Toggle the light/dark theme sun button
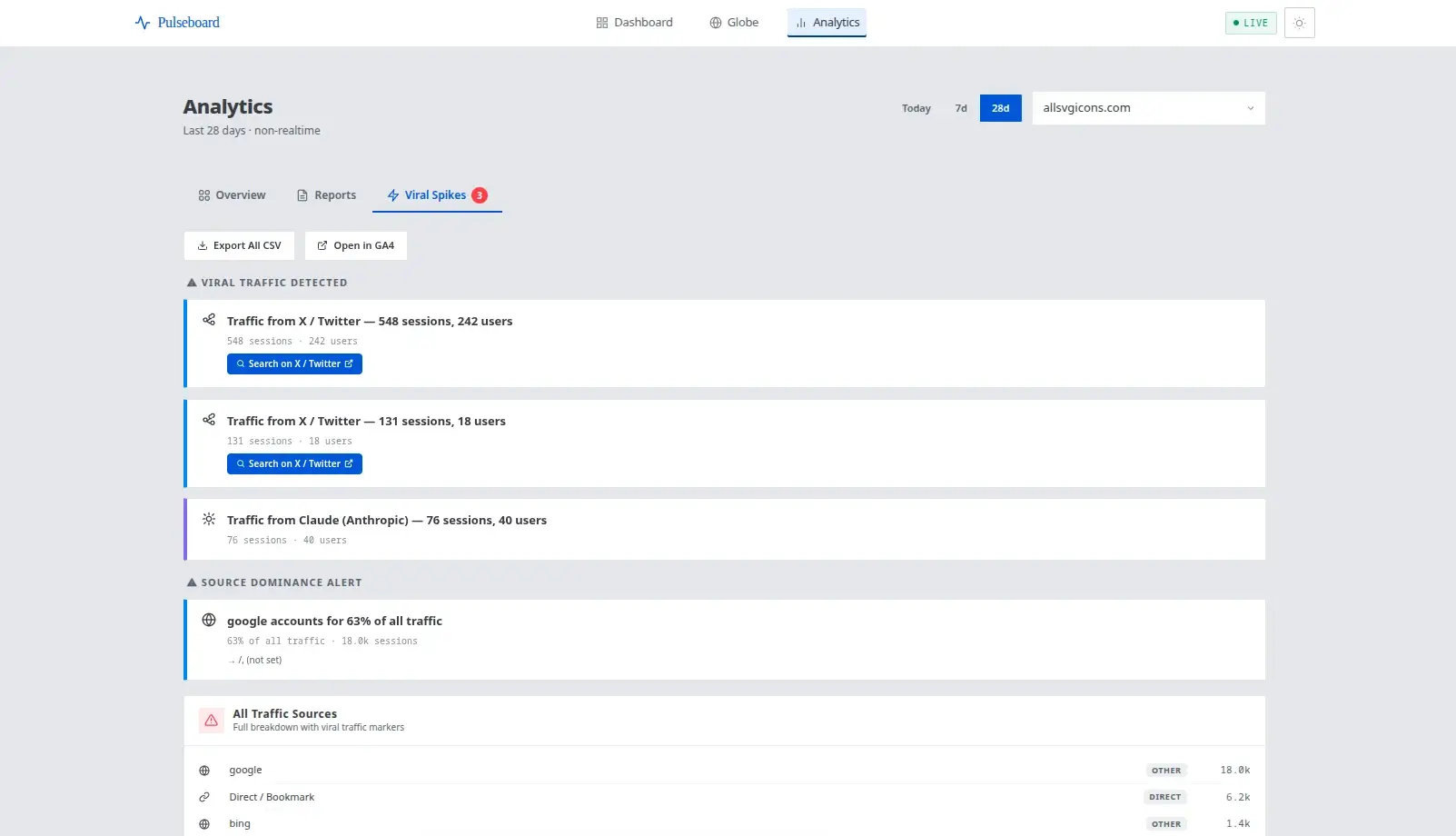This screenshot has height=836, width=1456. 1299,23
